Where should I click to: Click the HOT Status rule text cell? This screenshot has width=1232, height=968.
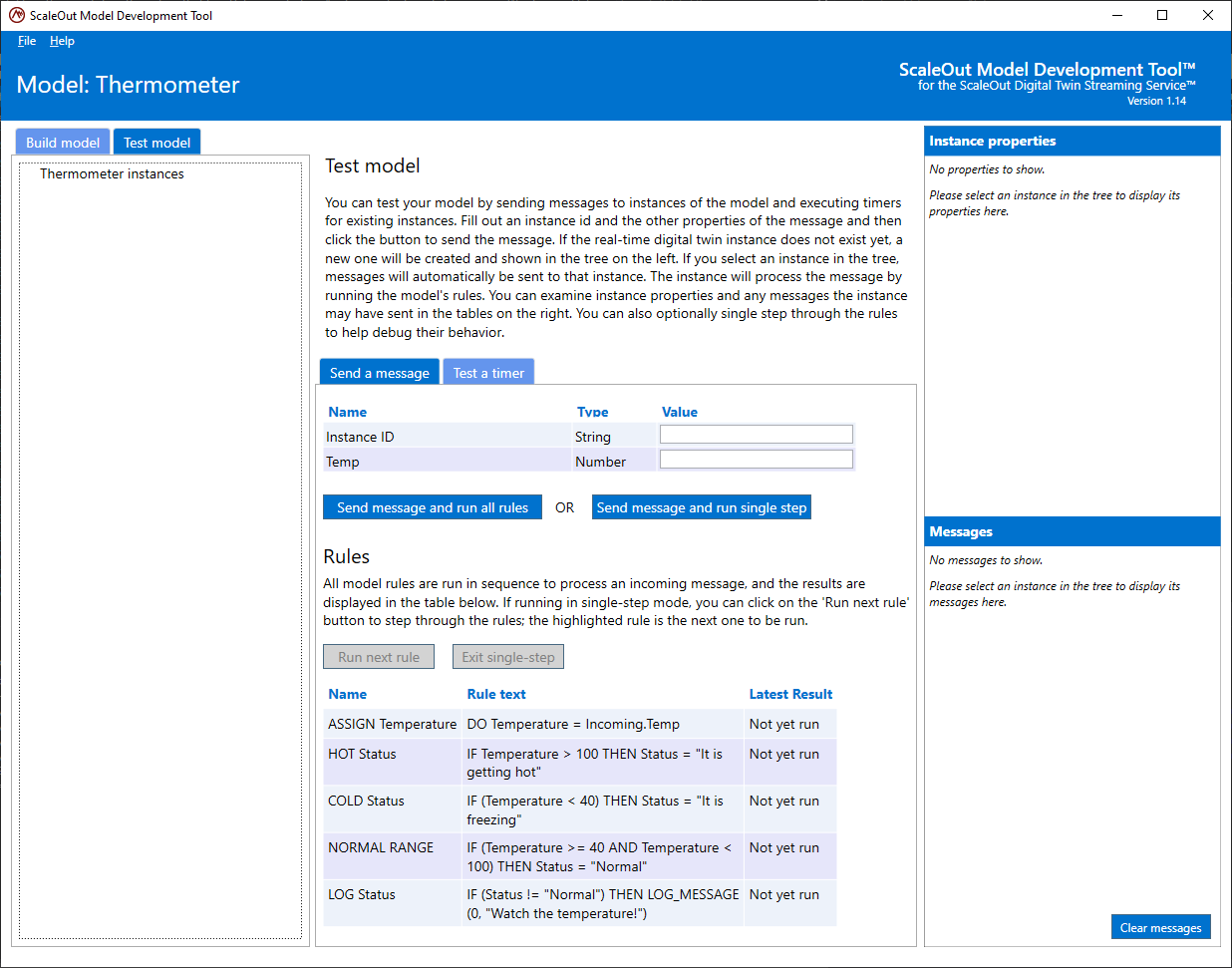pos(603,763)
